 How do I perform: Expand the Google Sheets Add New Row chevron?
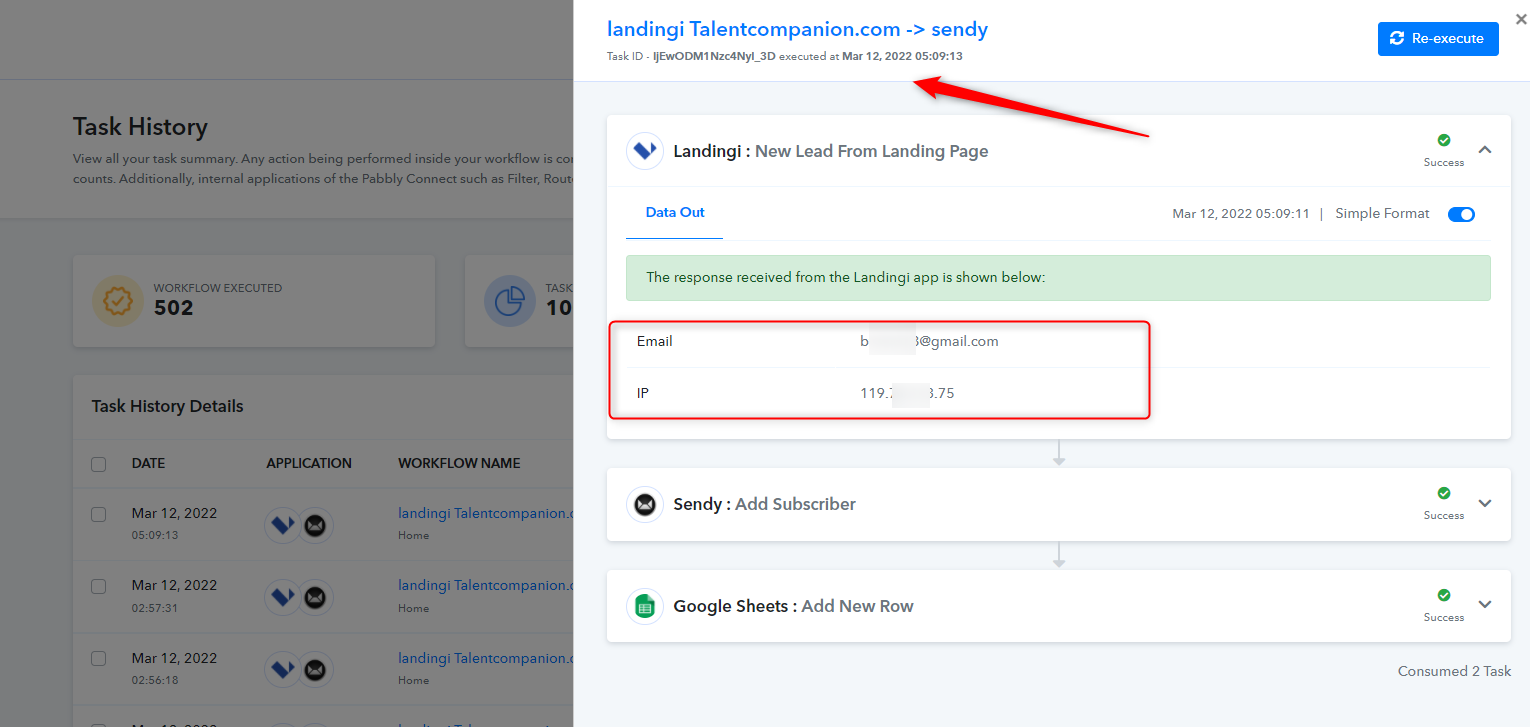pyautogui.click(x=1485, y=604)
